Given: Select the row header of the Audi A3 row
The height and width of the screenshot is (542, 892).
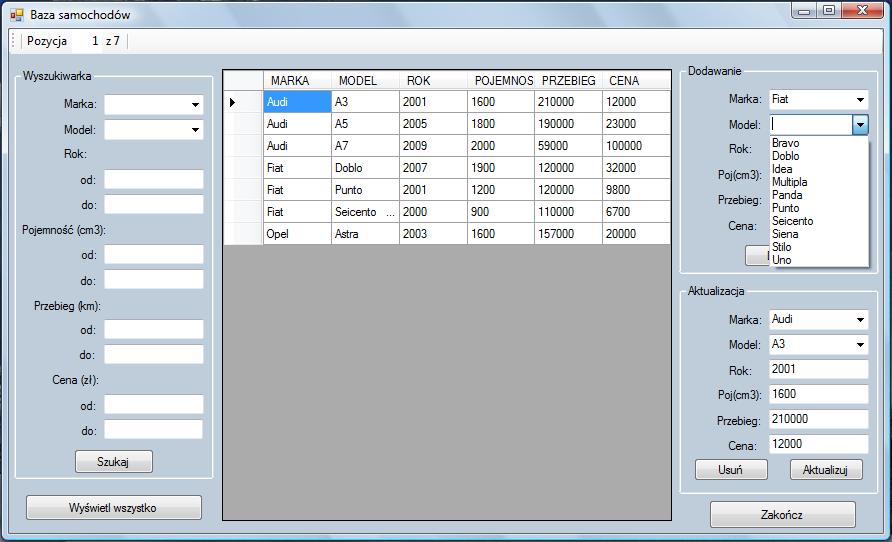Looking at the screenshot, I should tap(243, 102).
